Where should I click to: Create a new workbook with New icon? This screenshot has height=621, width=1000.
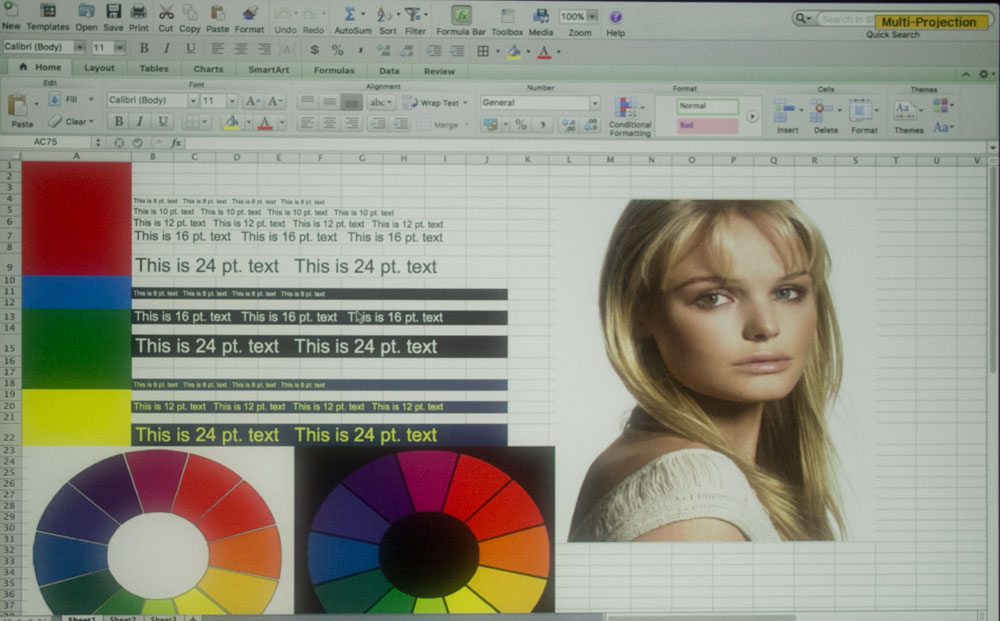(10, 11)
